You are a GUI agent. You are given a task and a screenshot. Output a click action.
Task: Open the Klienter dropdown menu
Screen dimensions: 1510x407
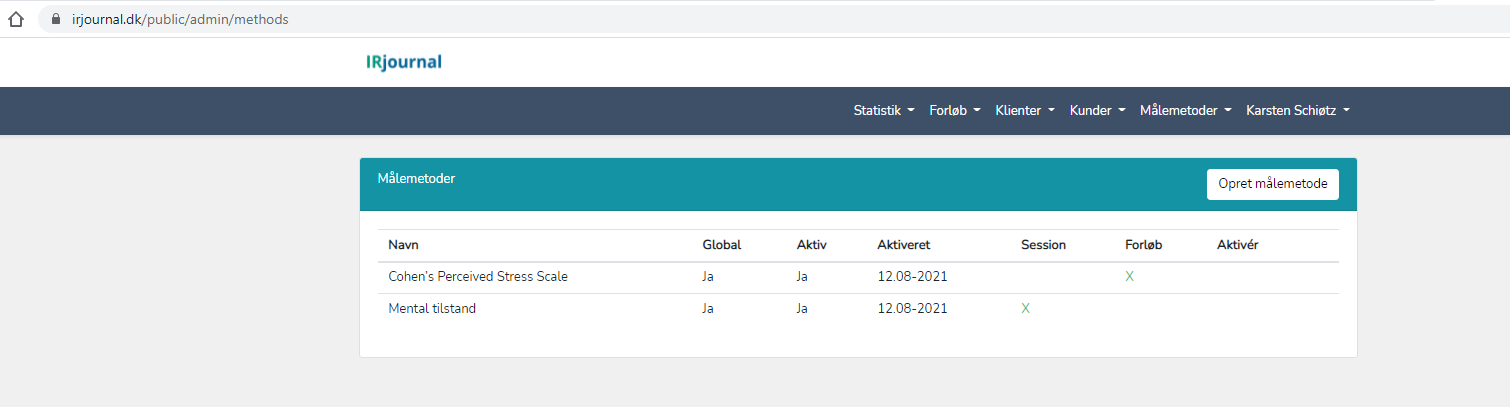(1025, 111)
